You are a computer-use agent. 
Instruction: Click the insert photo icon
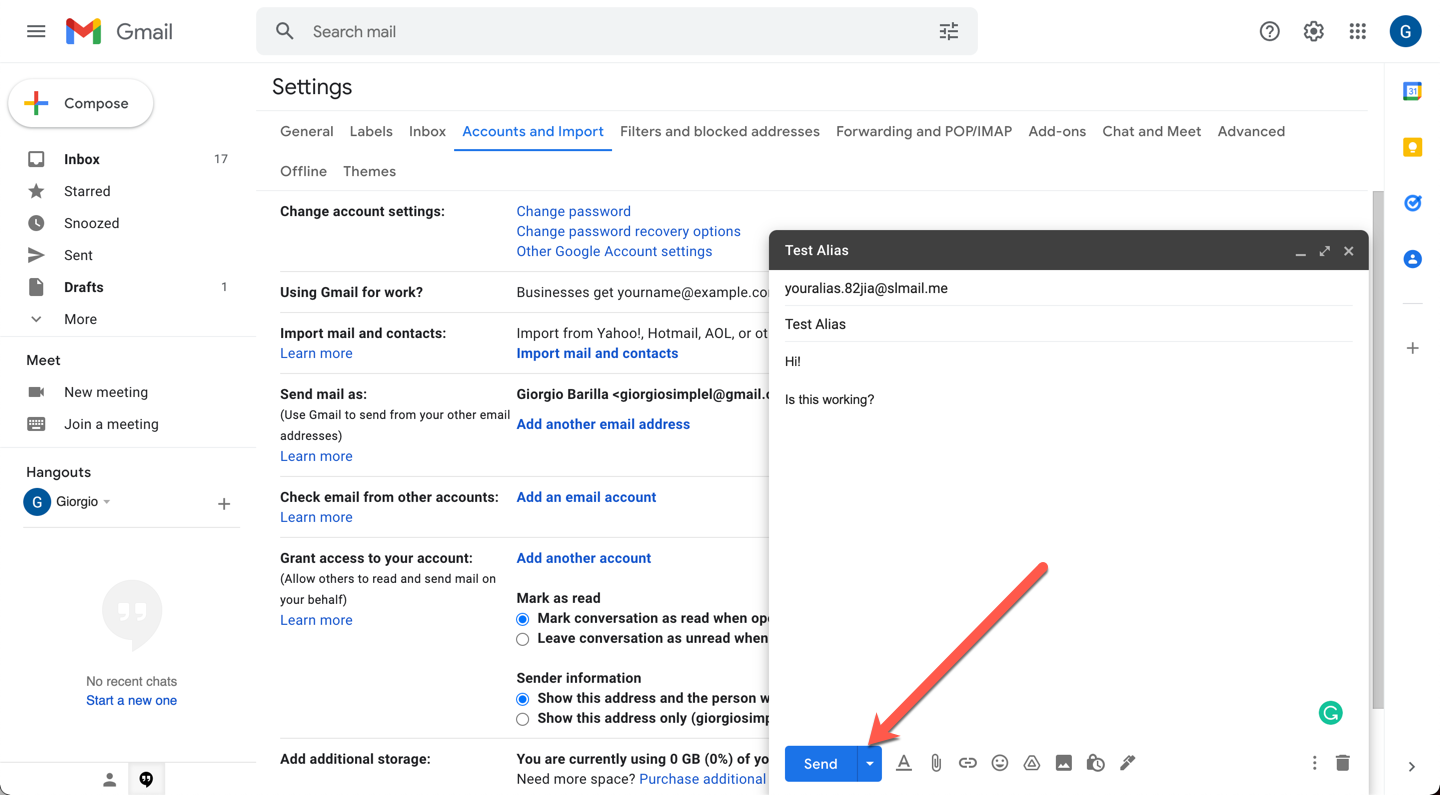1063,763
